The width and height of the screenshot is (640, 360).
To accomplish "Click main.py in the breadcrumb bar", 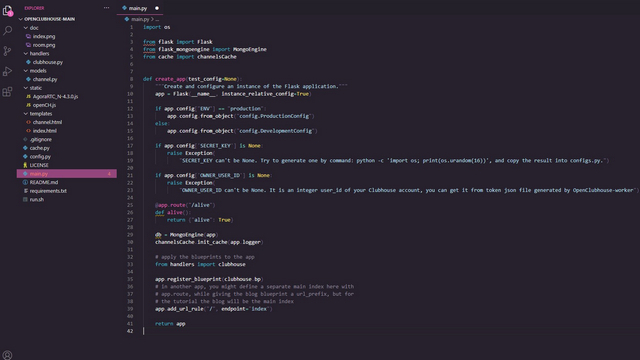I will tap(140, 19).
